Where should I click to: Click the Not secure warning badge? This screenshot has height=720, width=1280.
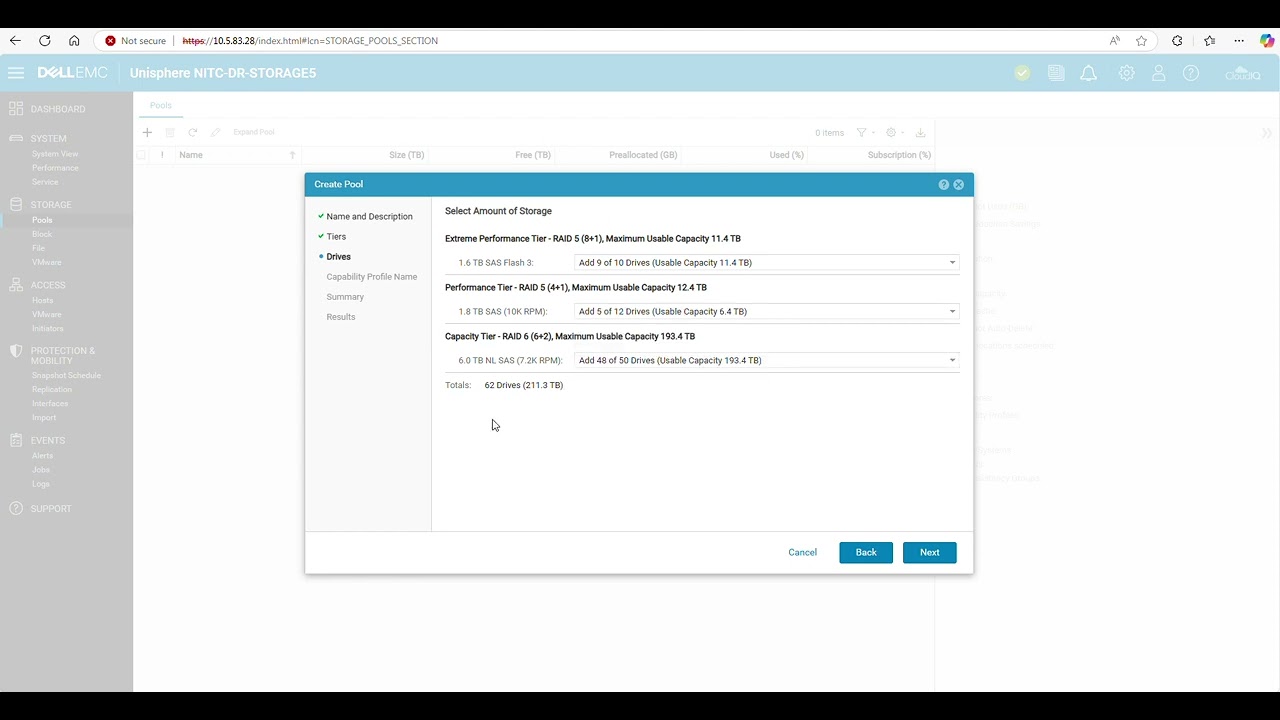click(135, 41)
